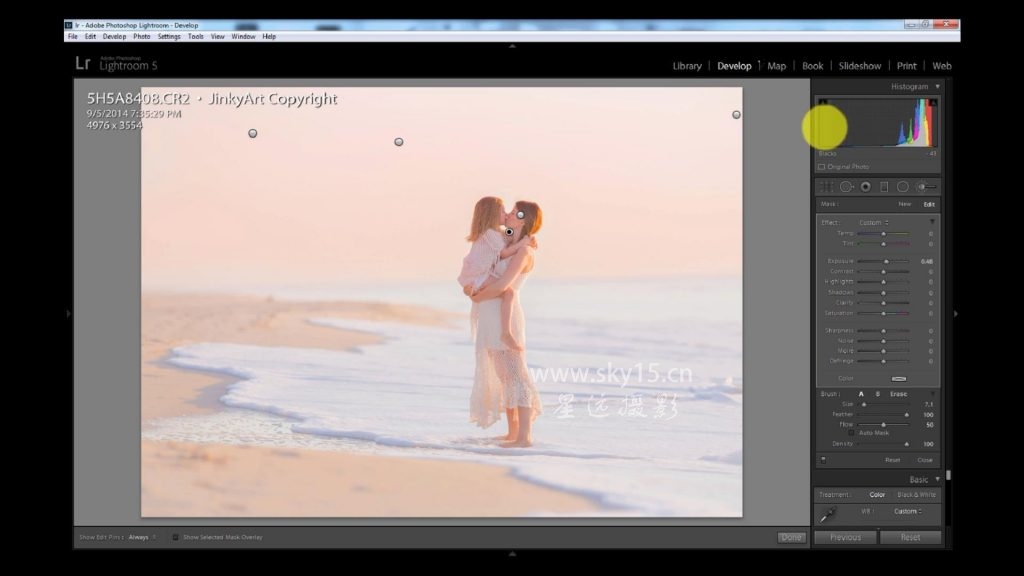Click the Feather slider handle

pos(906,415)
